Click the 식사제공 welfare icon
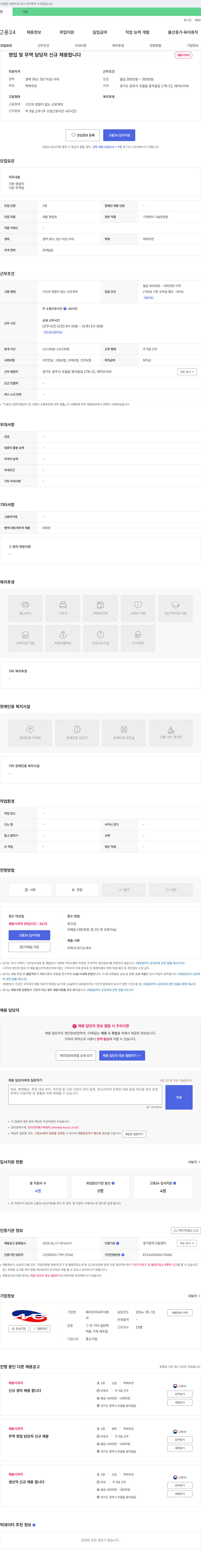The width and height of the screenshot is (201, 1568). point(138,638)
